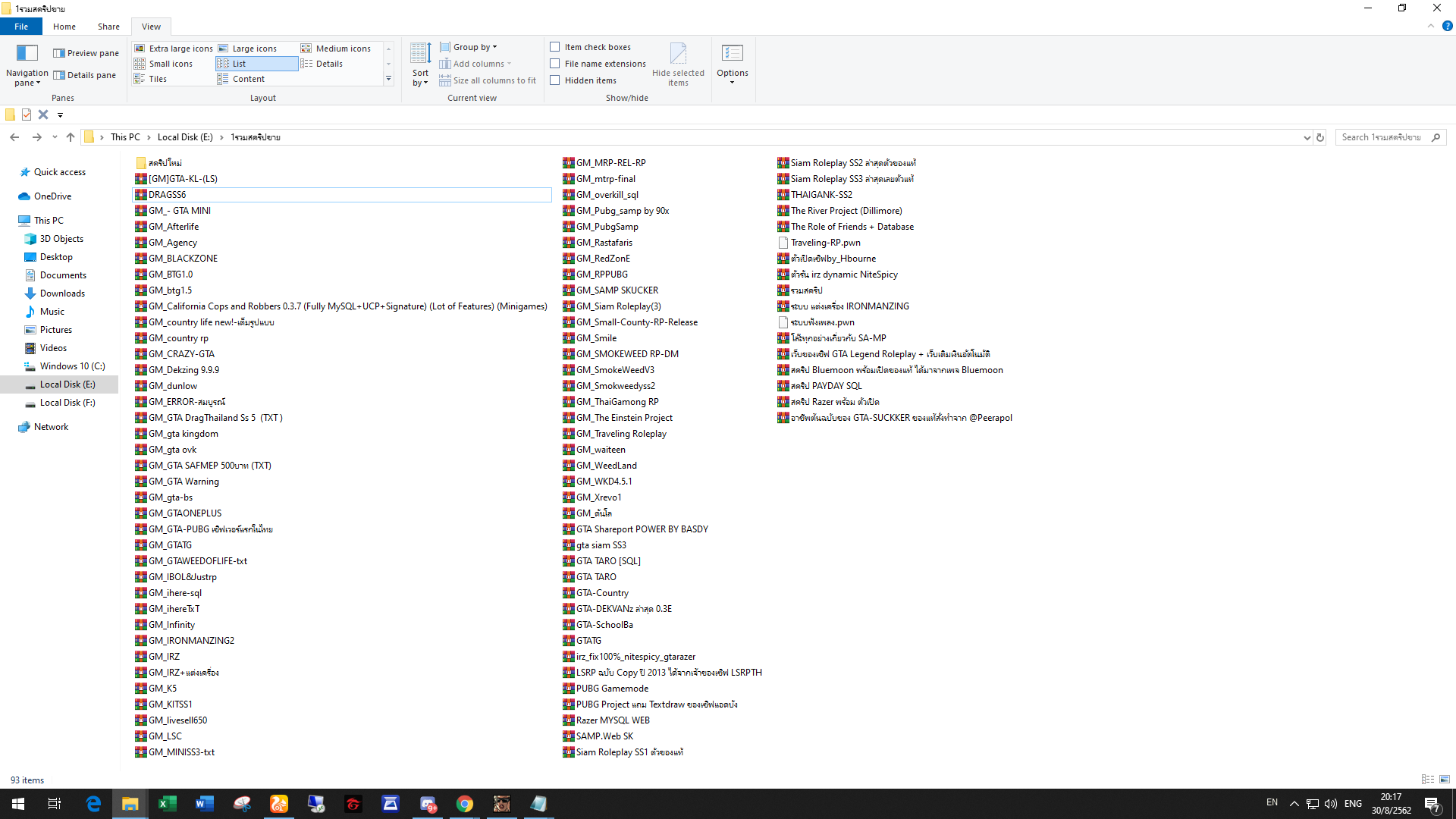This screenshot has height=819, width=1456.
Task: Open the Add columns dropdown
Action: tap(475, 64)
